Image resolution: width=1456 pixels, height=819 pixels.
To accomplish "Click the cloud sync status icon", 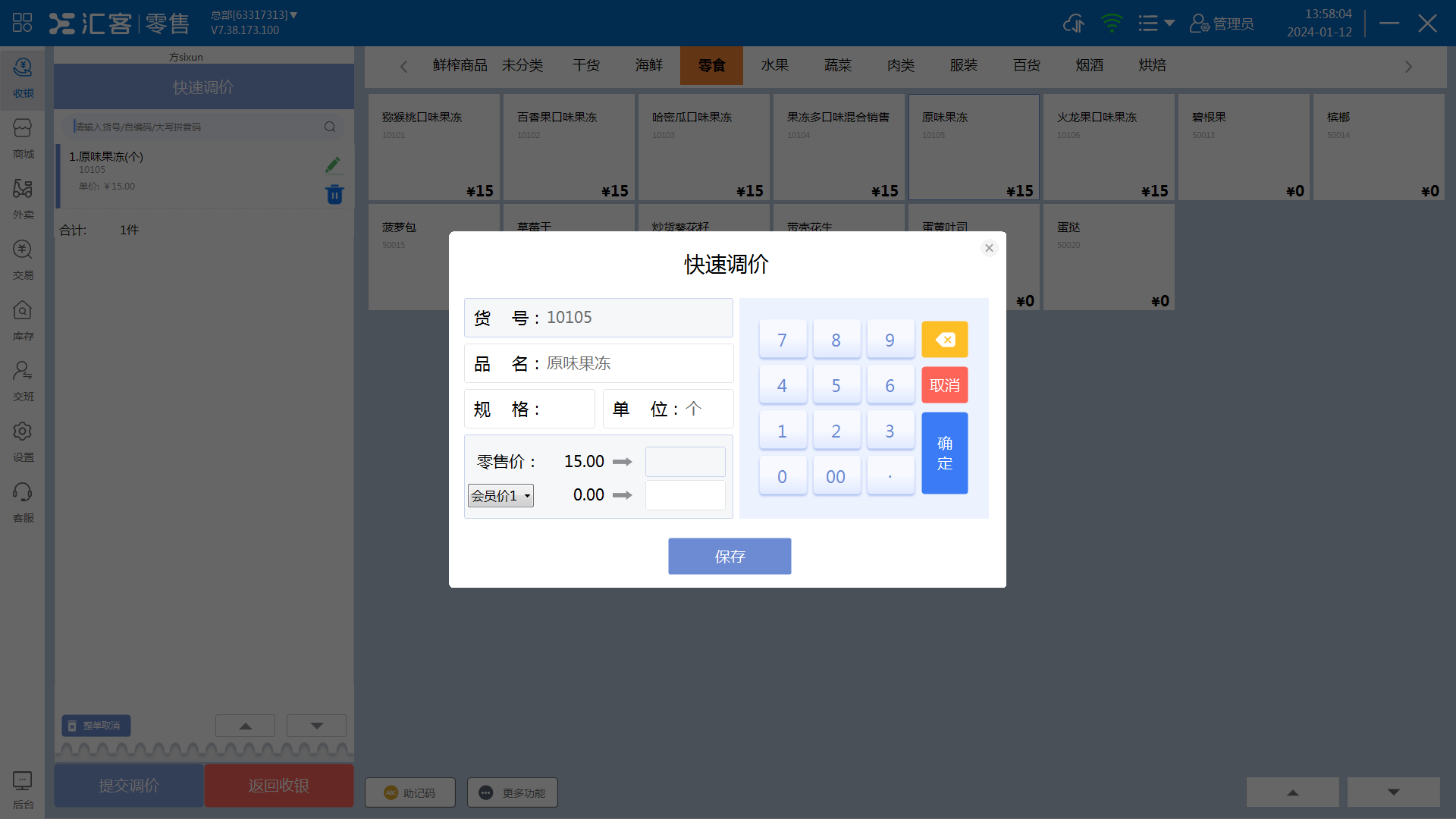I will (x=1073, y=23).
